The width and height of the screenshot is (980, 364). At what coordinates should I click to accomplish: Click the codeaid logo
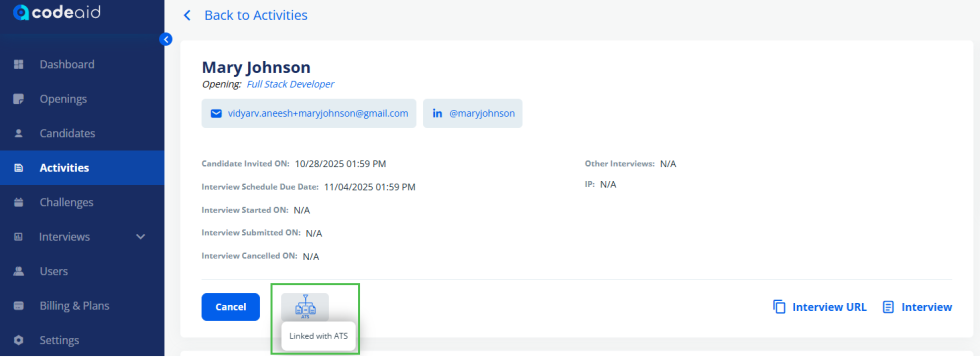tap(57, 12)
